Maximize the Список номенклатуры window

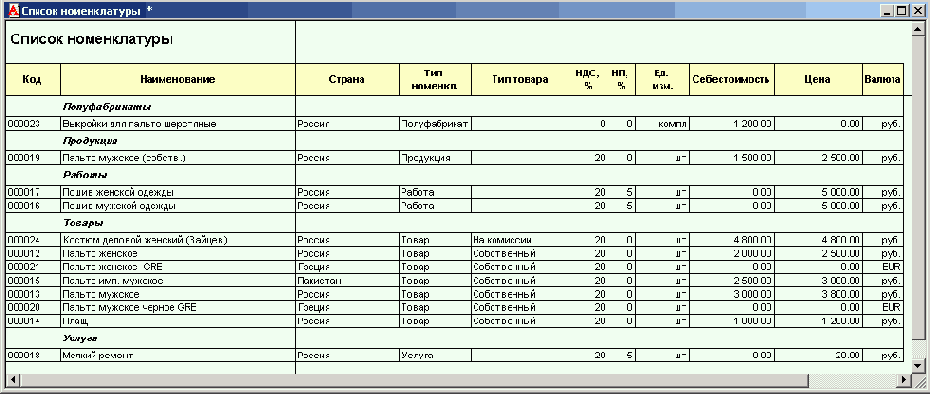(x=902, y=11)
